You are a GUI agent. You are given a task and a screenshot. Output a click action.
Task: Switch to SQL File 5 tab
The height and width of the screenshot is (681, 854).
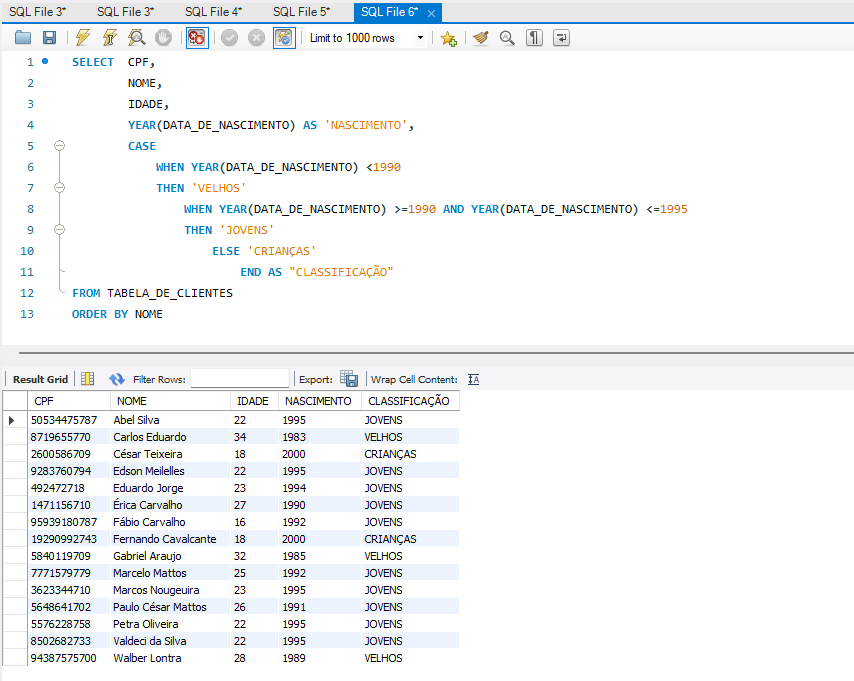coord(302,11)
